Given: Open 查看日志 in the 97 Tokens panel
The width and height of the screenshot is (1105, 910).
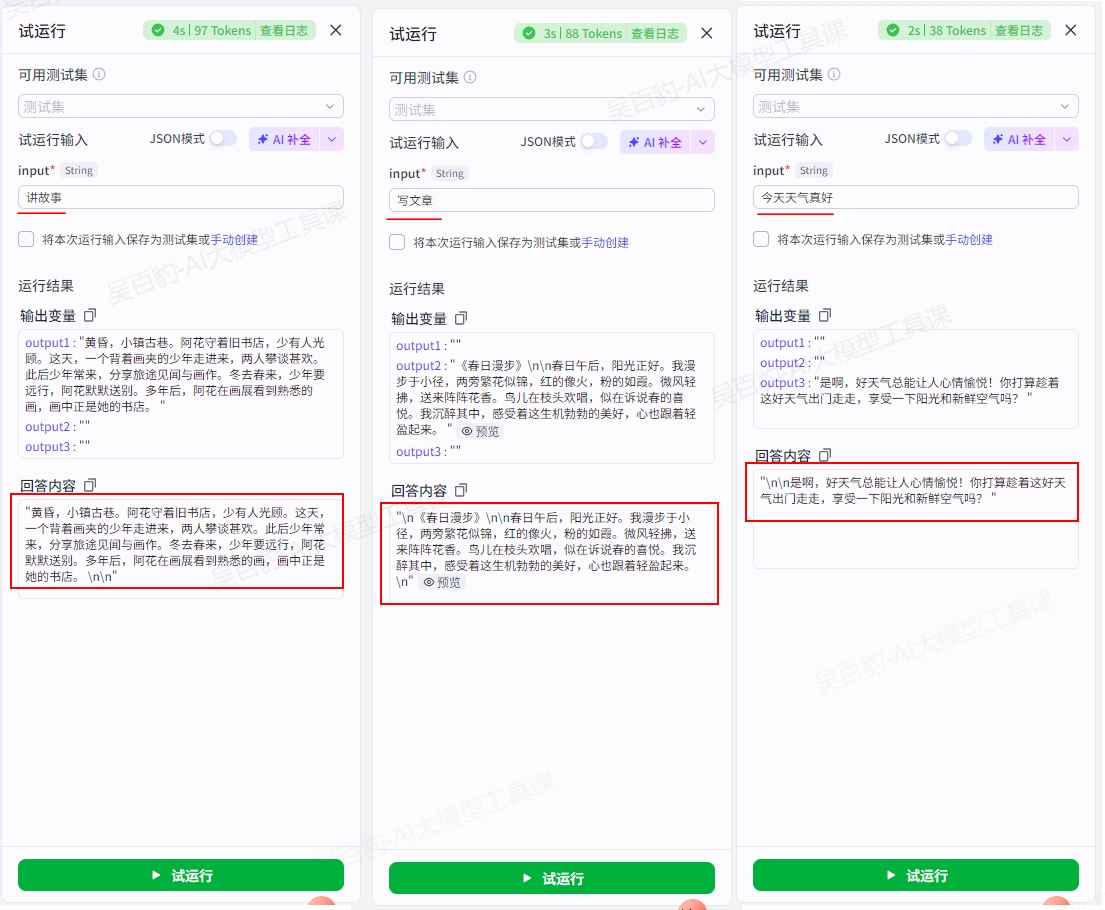Looking at the screenshot, I should (x=286, y=31).
